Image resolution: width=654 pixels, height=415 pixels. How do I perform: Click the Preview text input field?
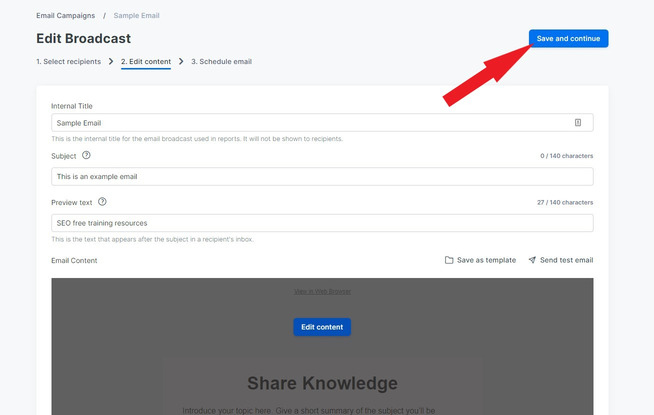[x=322, y=223]
